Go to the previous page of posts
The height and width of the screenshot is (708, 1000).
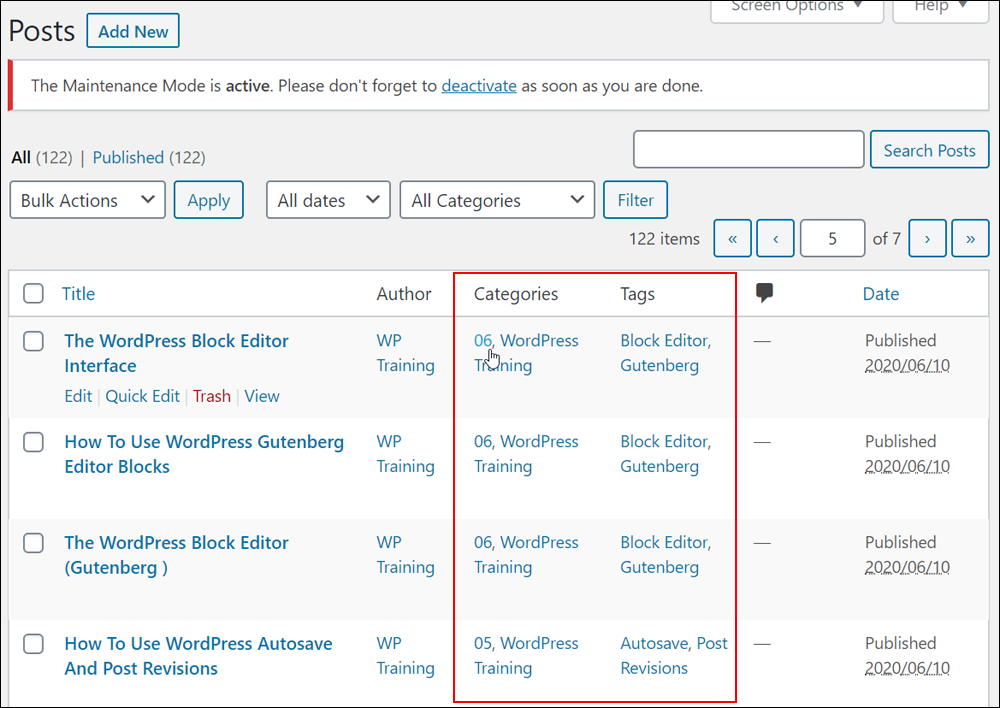pyautogui.click(x=775, y=239)
